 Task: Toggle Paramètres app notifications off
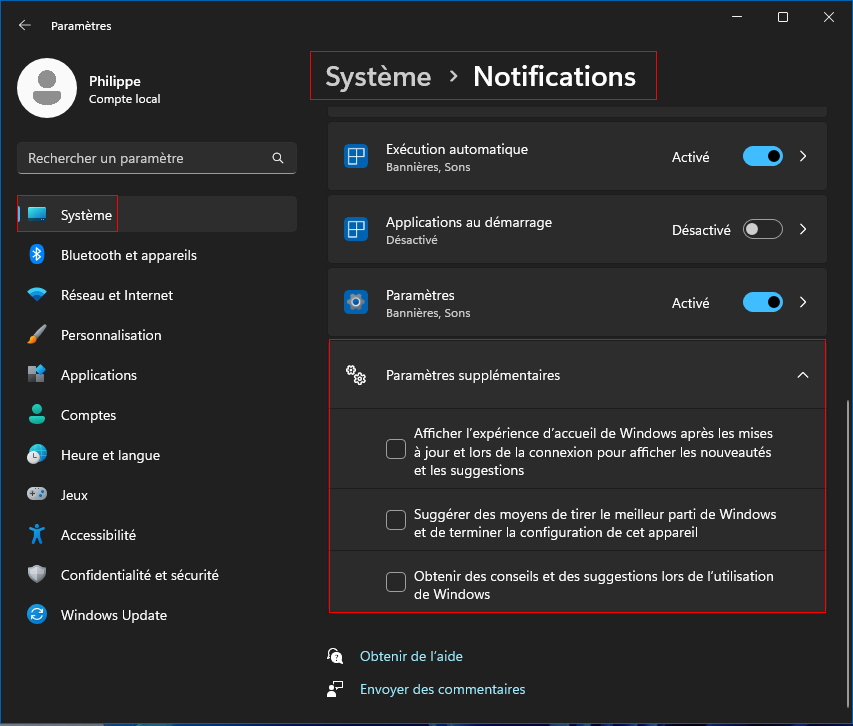pyautogui.click(x=763, y=302)
